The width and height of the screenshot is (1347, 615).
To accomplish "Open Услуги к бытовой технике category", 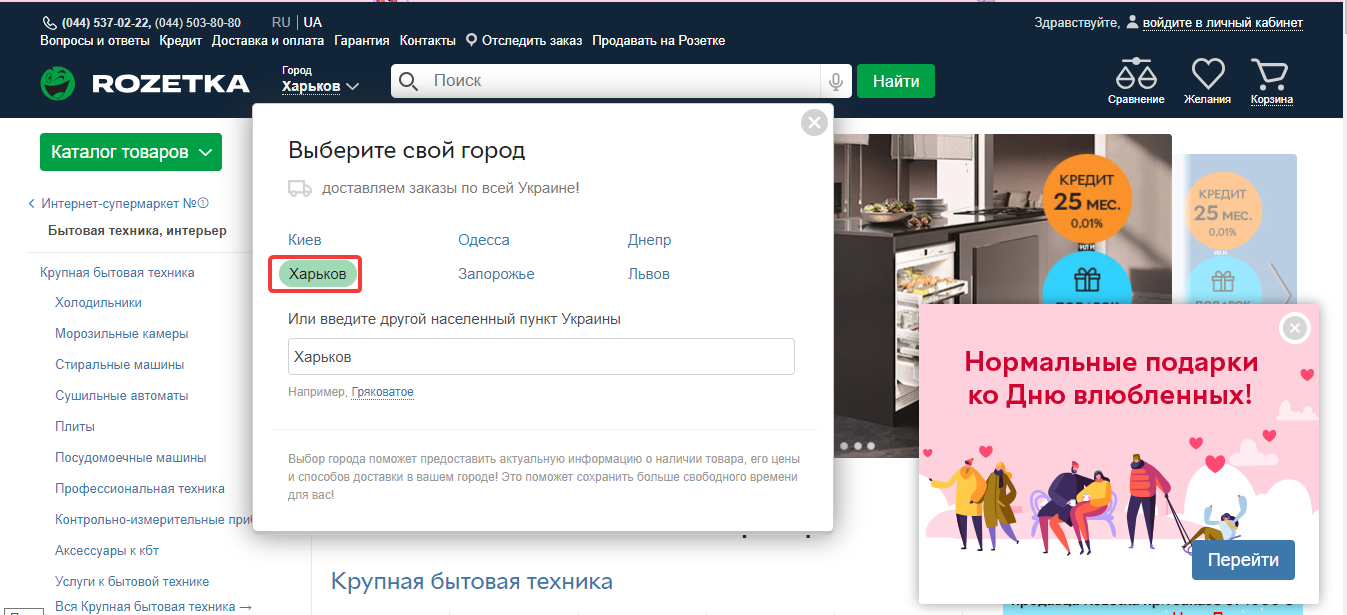I will [132, 581].
